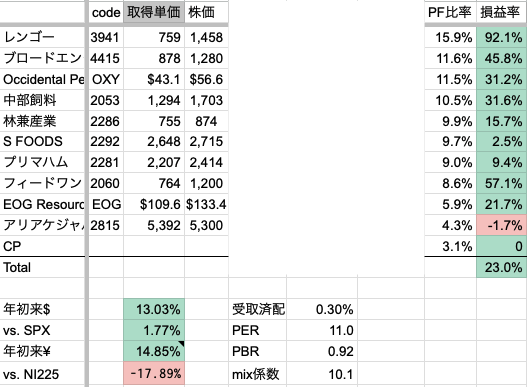Select the 取得単価 header cell
This screenshot has height=387, width=527.
(x=154, y=12)
